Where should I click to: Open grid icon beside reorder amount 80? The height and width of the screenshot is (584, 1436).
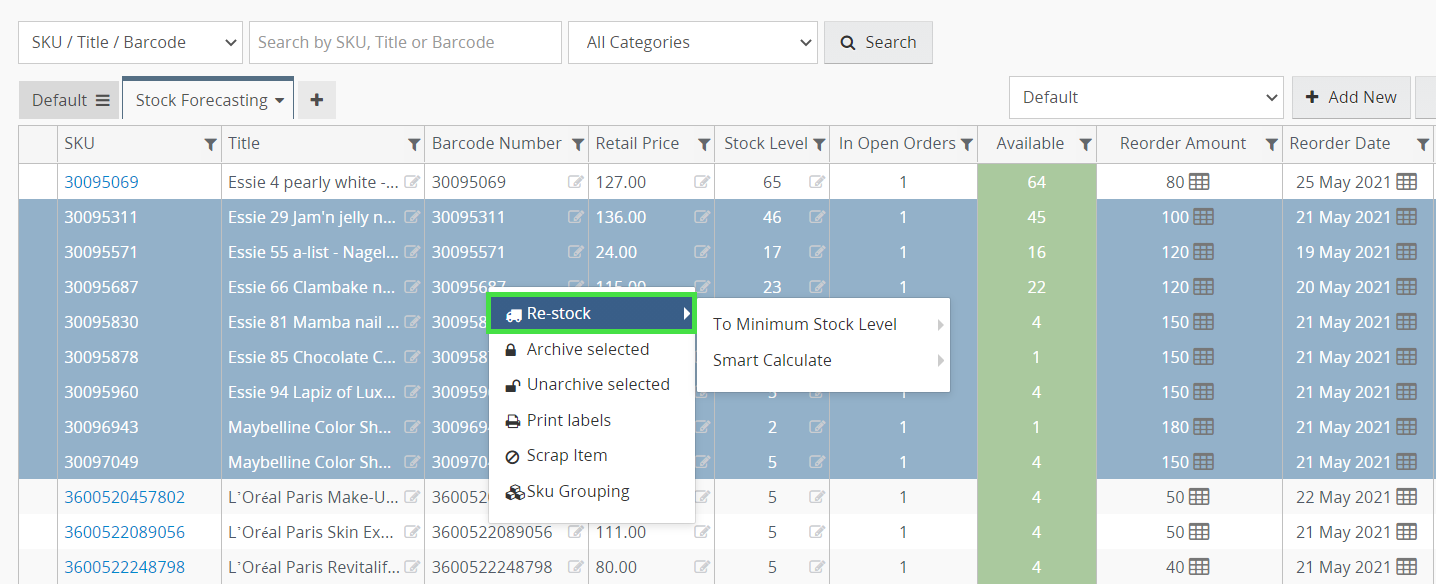pyautogui.click(x=1200, y=182)
